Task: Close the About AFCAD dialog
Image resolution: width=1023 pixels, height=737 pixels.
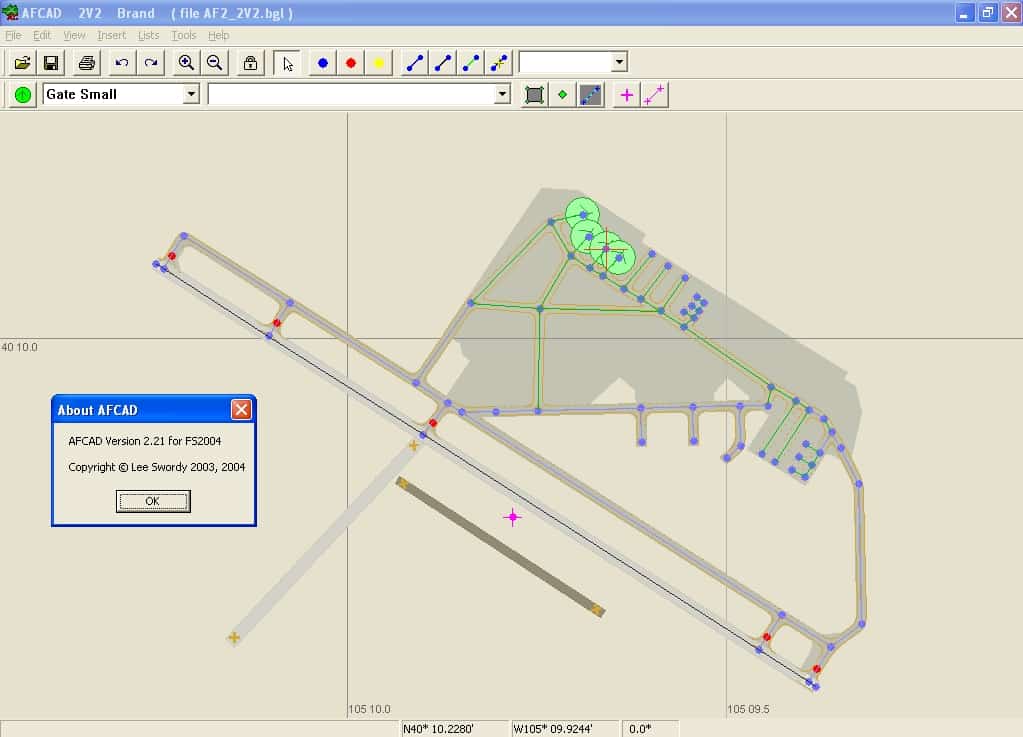Action: click(241, 409)
